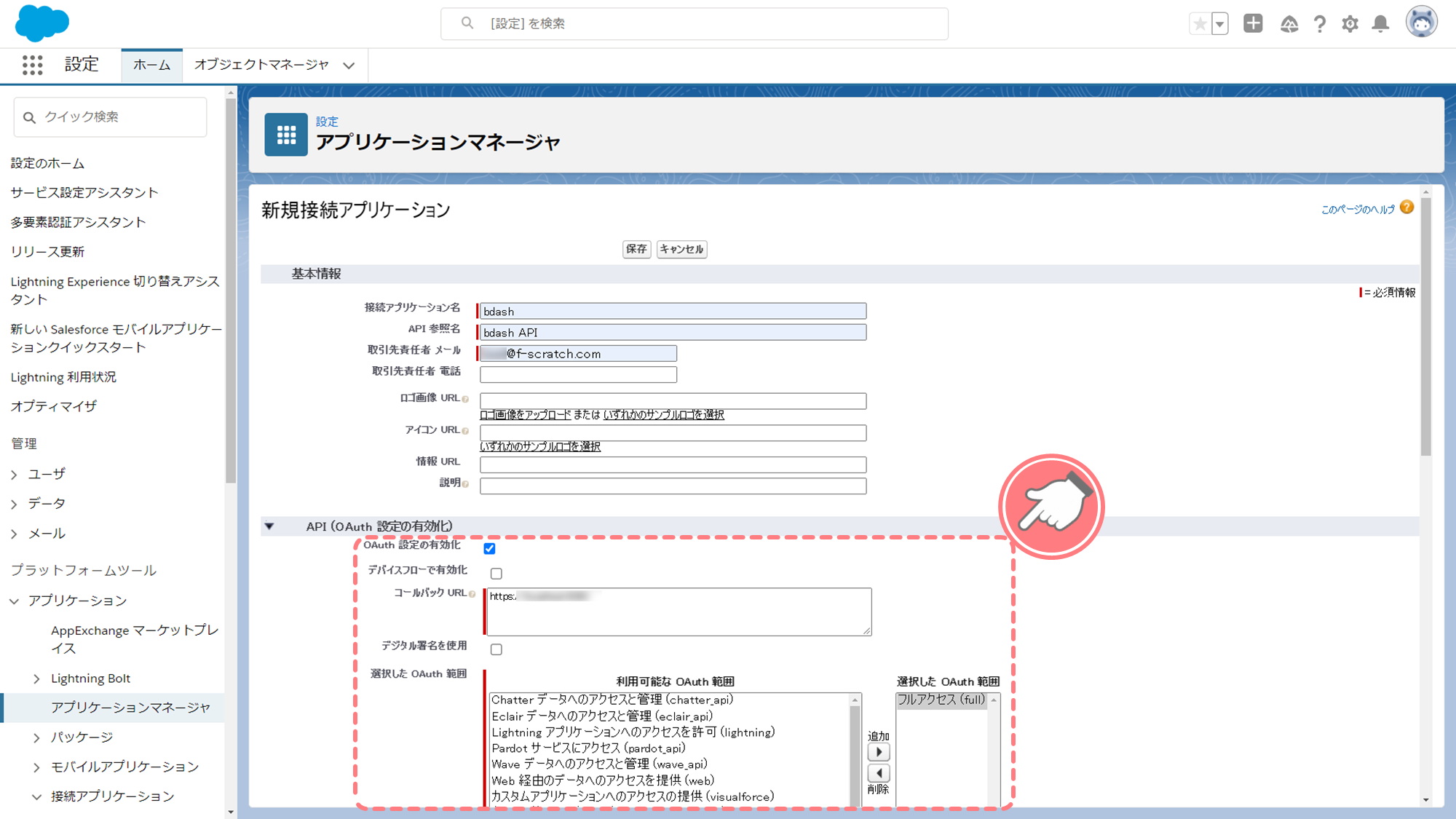The width and height of the screenshot is (1456, 819).
Task: Click info icon beside 説明 label
Action: [x=466, y=484]
